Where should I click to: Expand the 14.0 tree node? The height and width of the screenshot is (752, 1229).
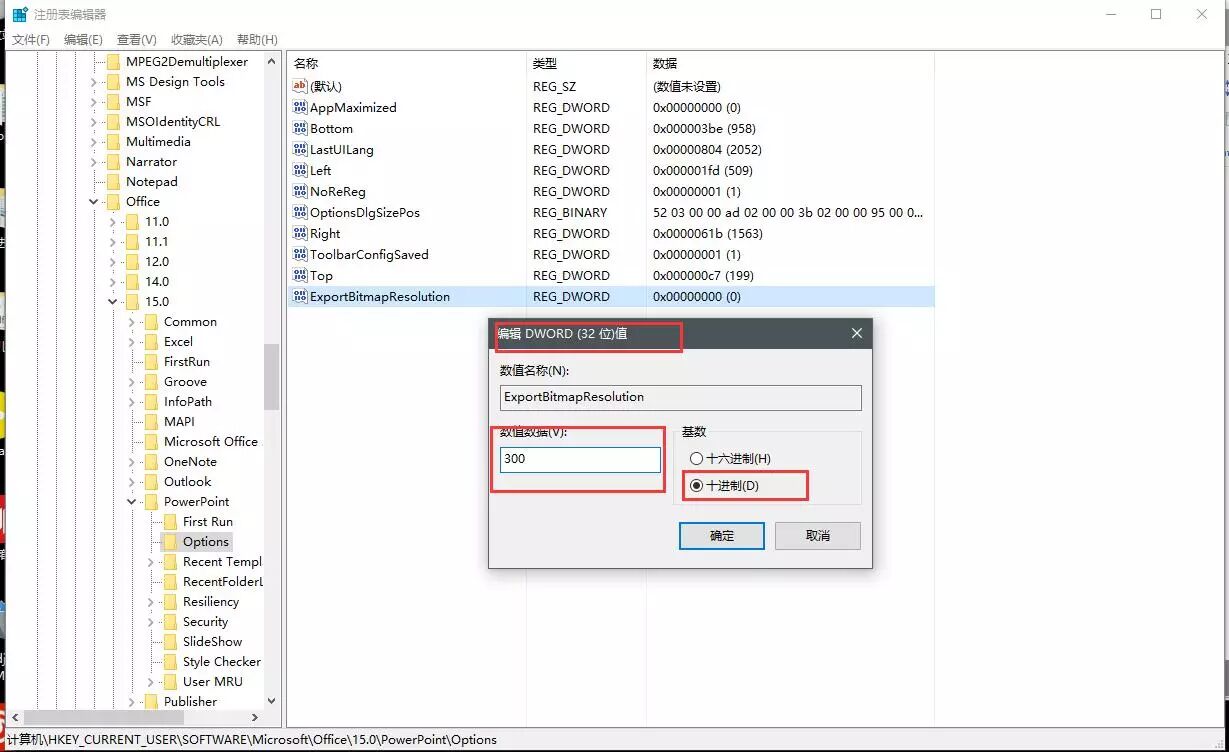(x=113, y=281)
